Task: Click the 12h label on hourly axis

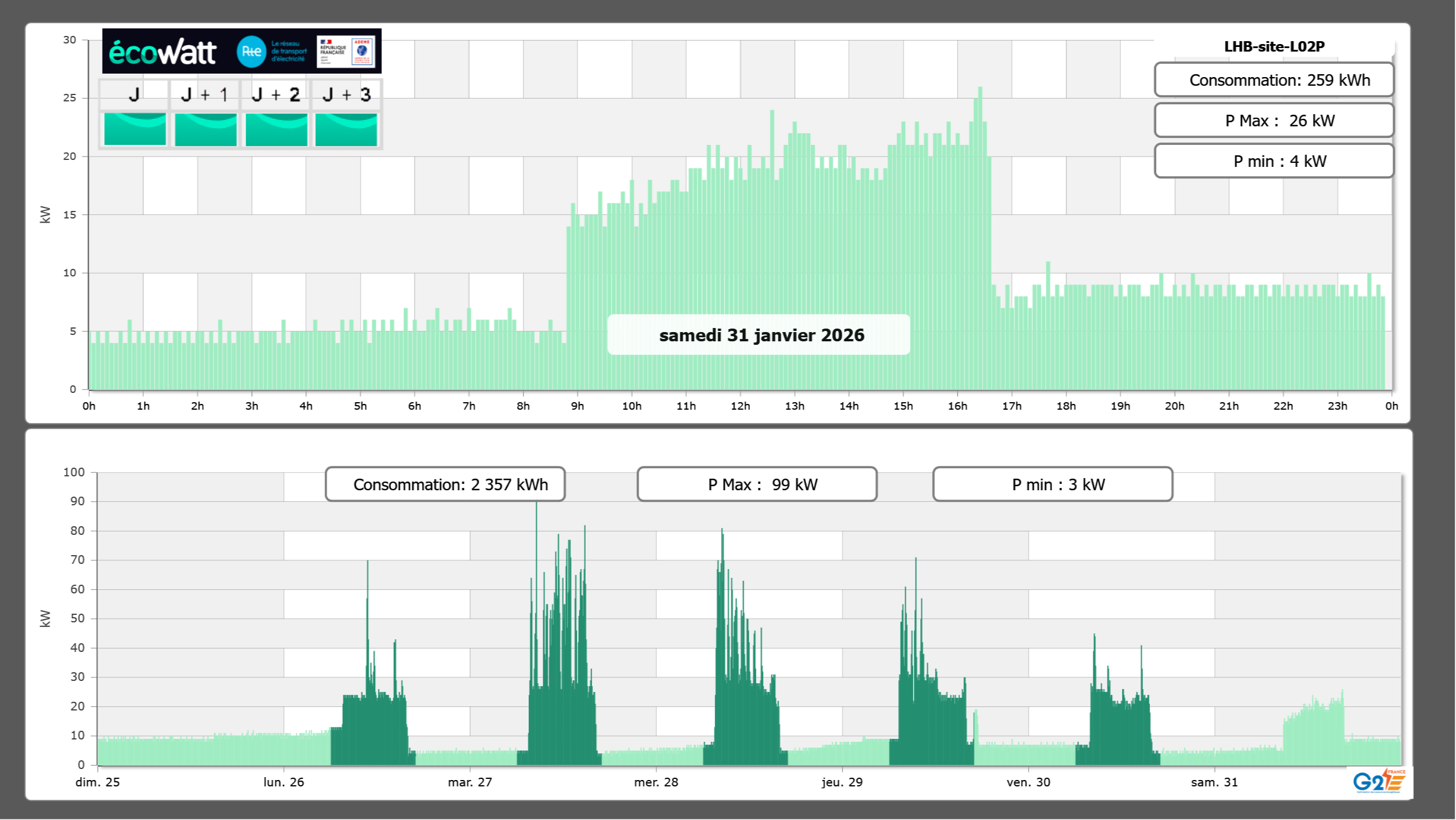Action: click(x=740, y=406)
